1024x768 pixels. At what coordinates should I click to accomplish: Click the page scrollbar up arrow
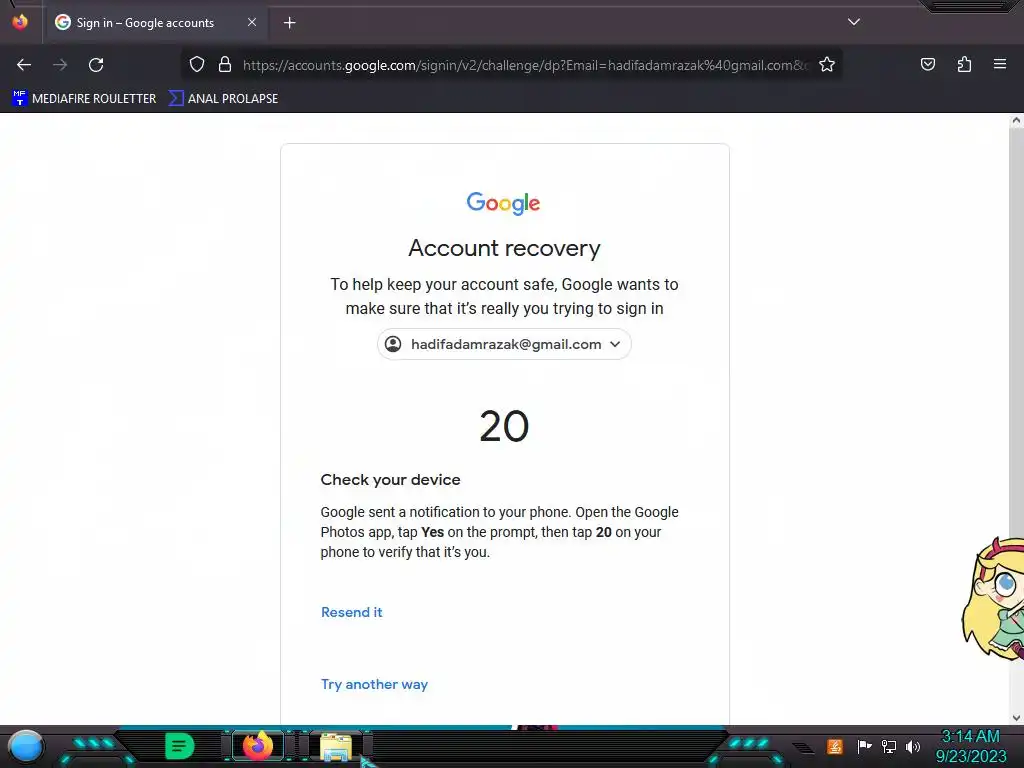[1016, 120]
